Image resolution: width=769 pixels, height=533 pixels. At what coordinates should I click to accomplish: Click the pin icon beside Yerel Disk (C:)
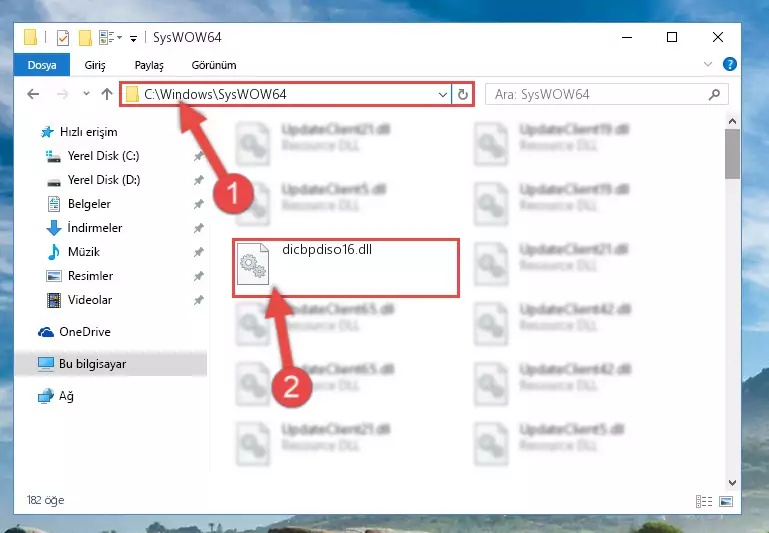198,156
